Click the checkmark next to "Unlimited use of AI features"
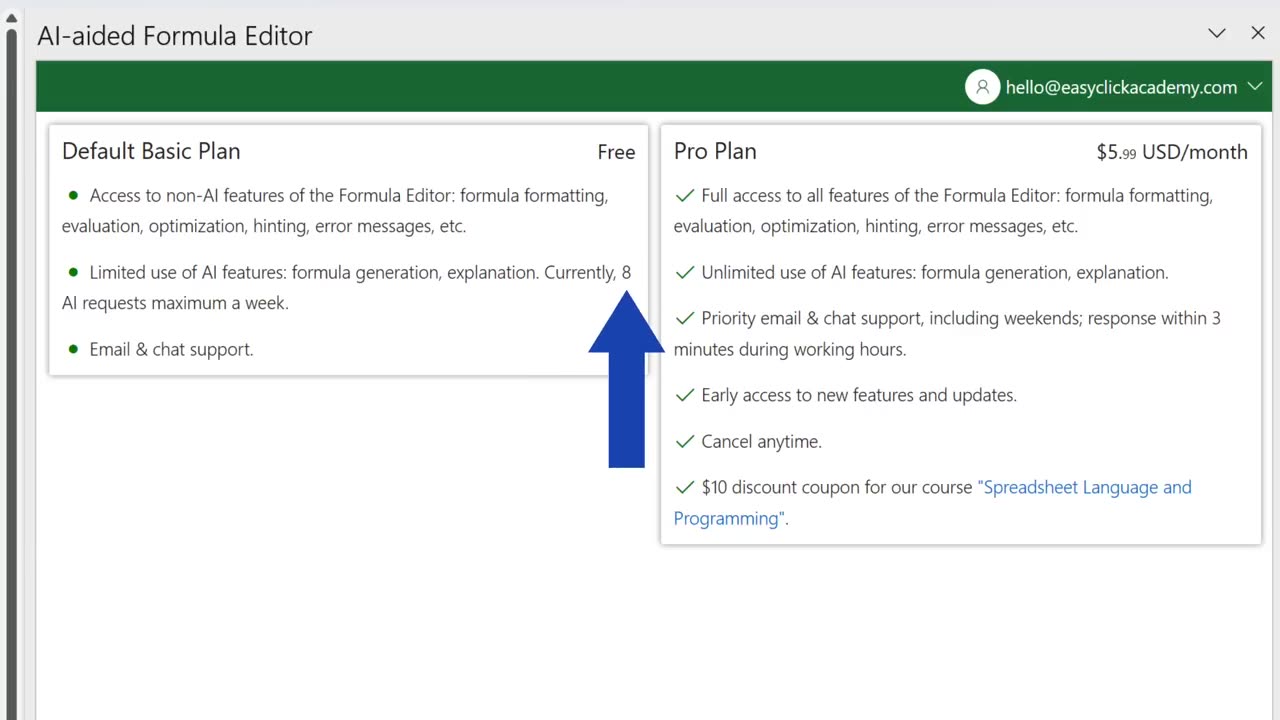 click(685, 272)
